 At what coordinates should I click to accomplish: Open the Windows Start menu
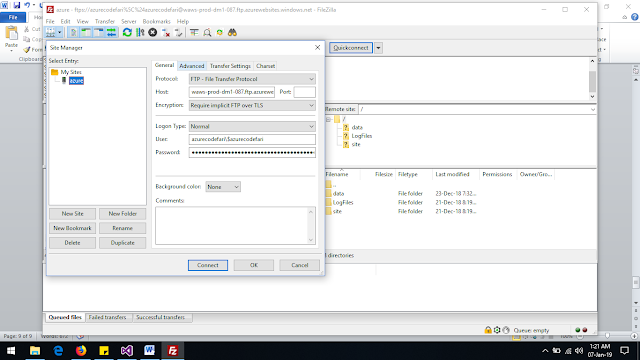tap(11, 351)
